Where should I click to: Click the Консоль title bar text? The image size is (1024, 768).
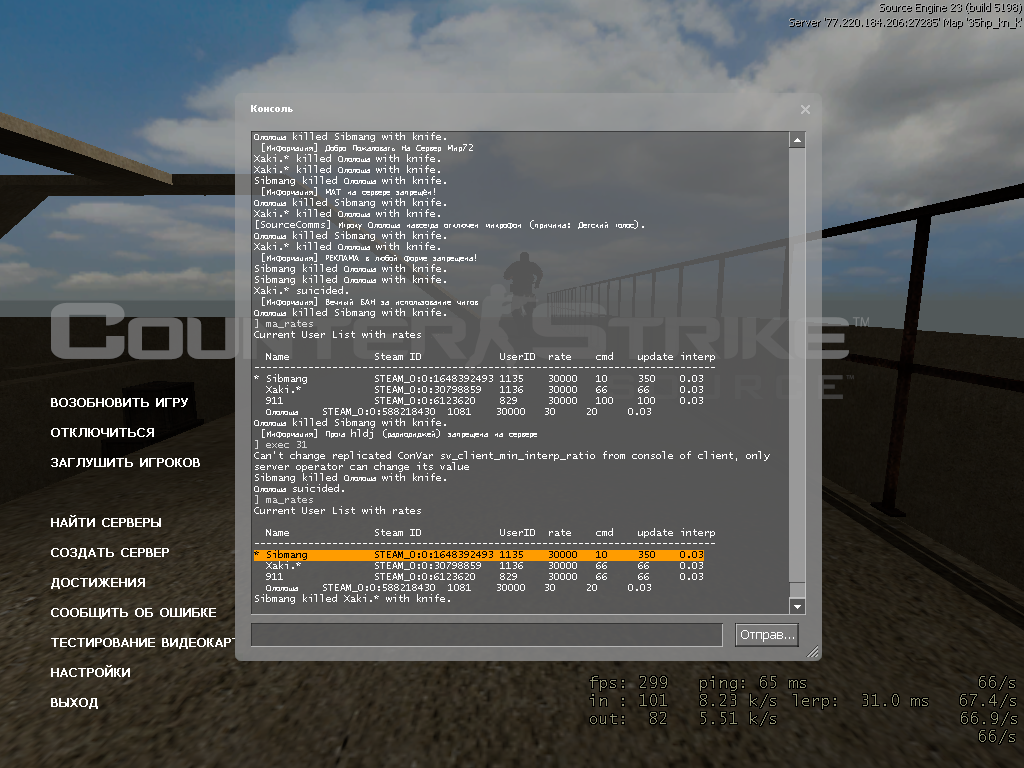point(272,108)
